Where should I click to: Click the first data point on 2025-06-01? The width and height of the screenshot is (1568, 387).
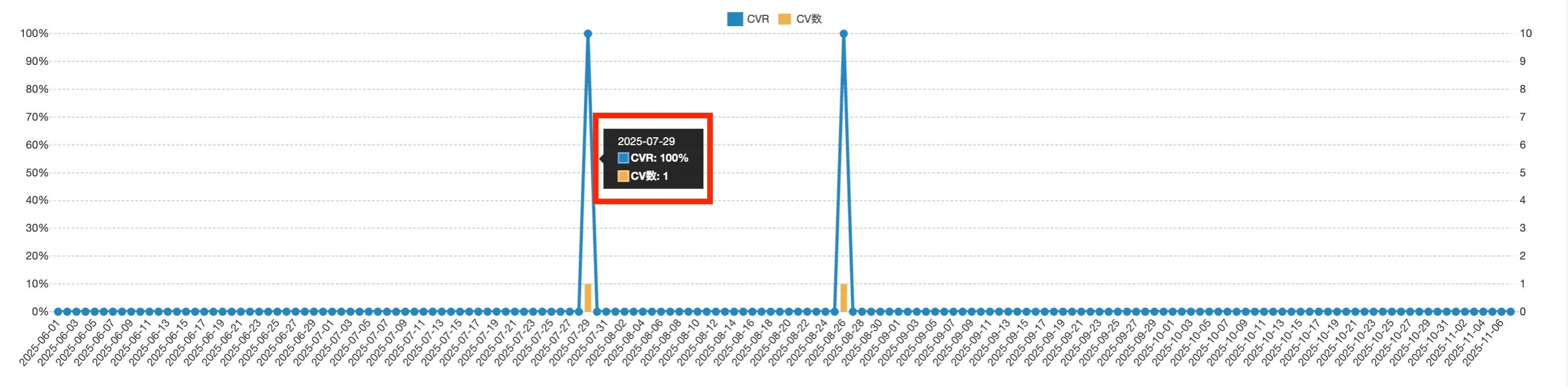[x=58, y=311]
